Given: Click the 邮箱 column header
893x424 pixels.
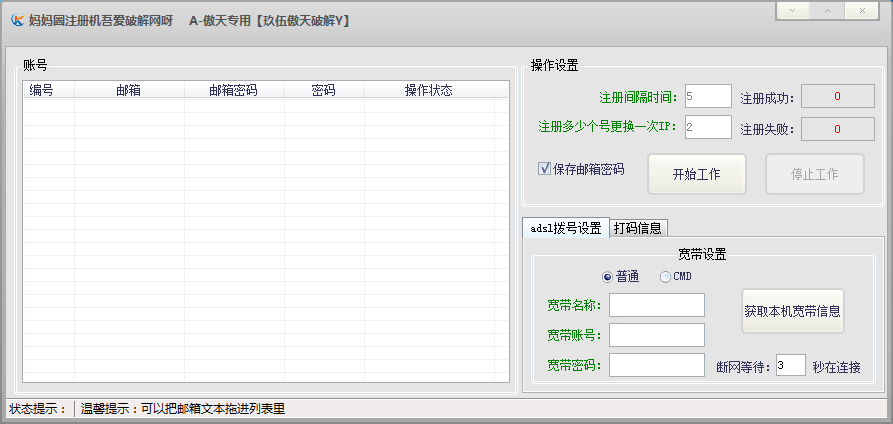Looking at the screenshot, I should [x=128, y=91].
